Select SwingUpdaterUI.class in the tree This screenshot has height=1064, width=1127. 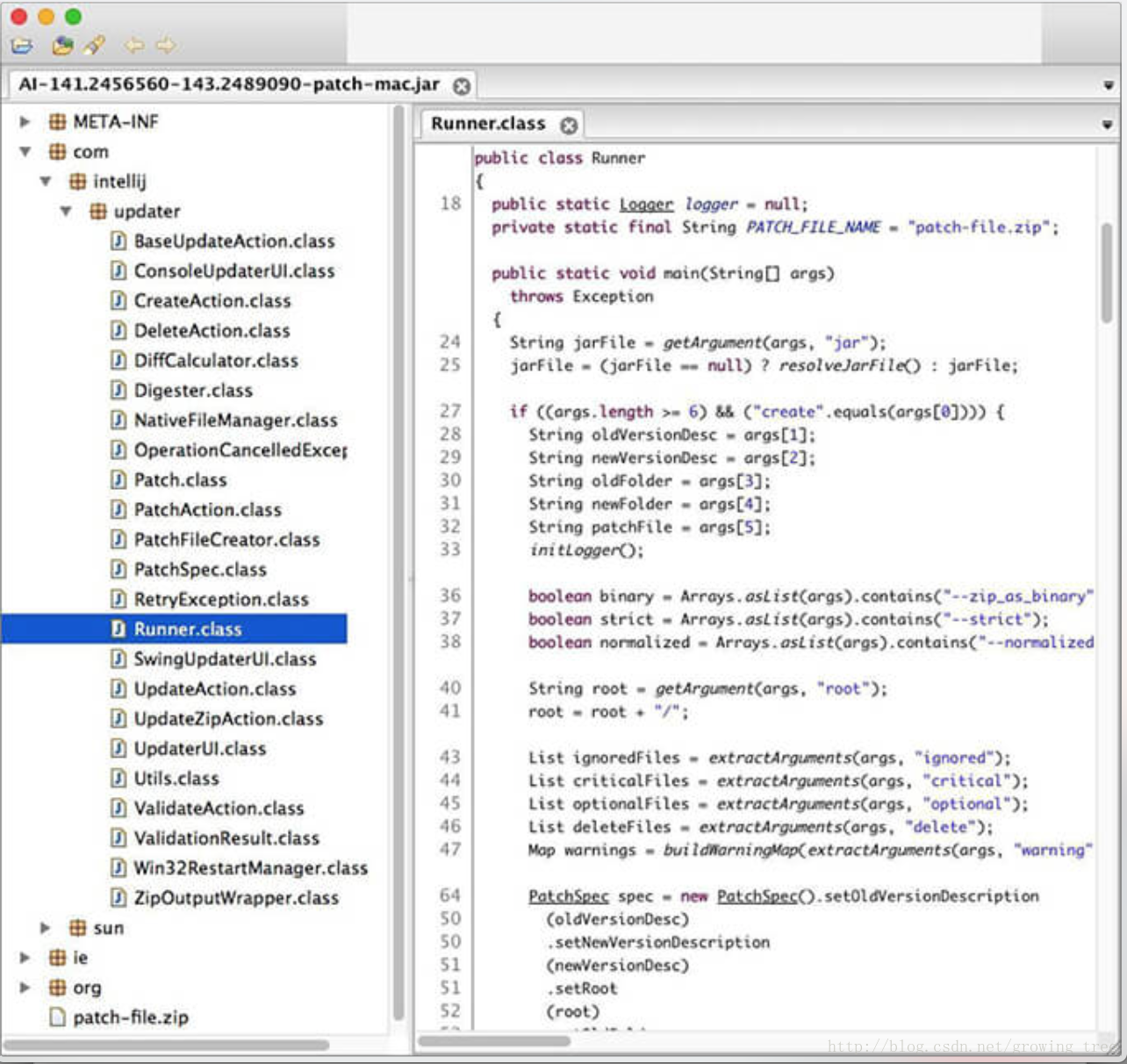click(225, 659)
